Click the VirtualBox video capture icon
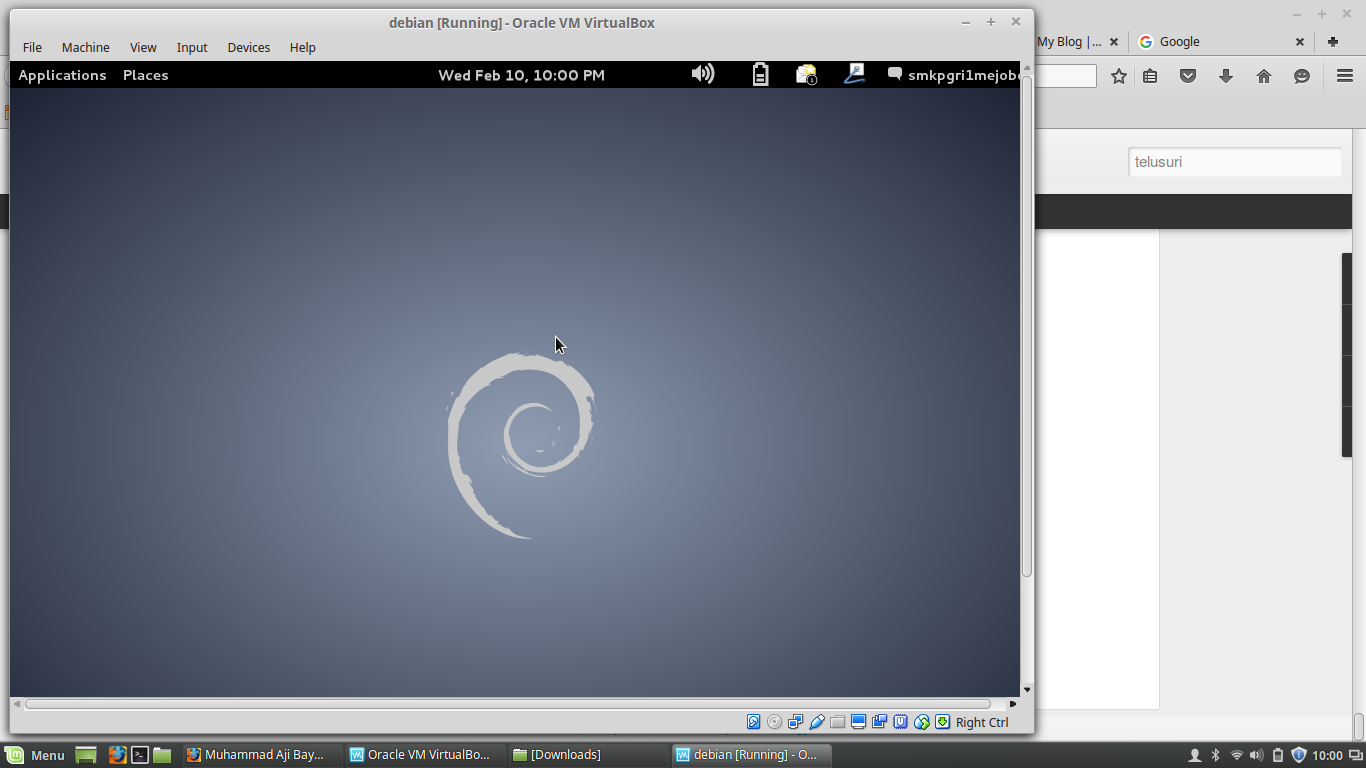The image size is (1366, 768). pos(879,722)
